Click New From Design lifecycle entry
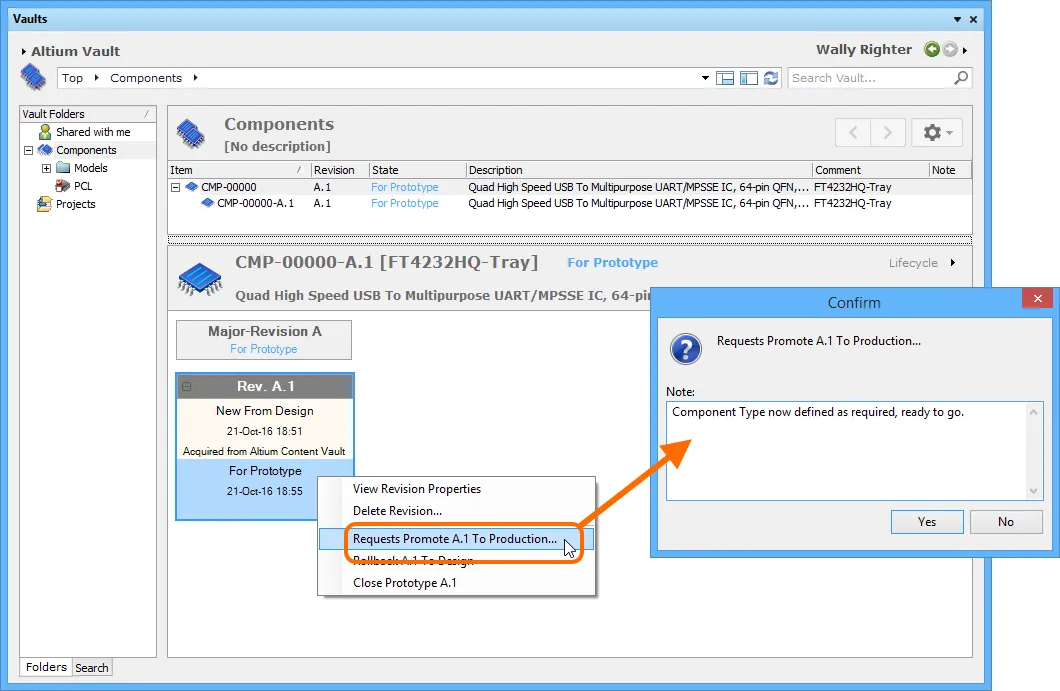 click(264, 410)
